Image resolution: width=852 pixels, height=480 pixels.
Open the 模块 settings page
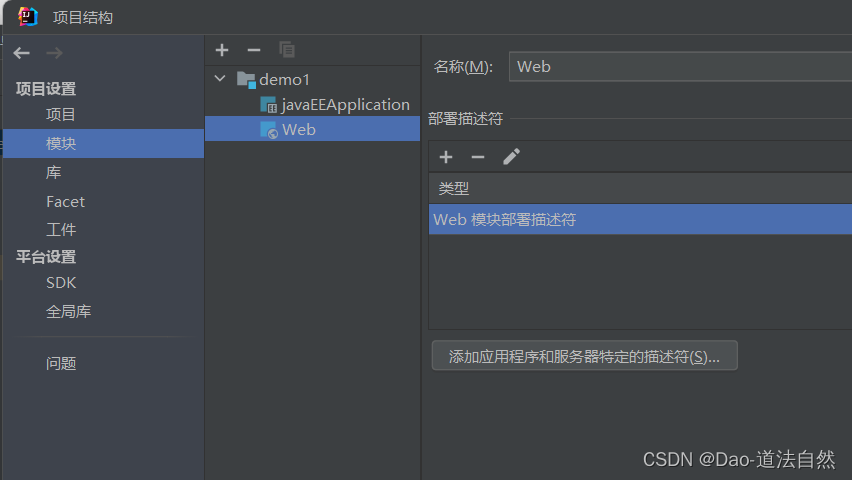pos(103,144)
